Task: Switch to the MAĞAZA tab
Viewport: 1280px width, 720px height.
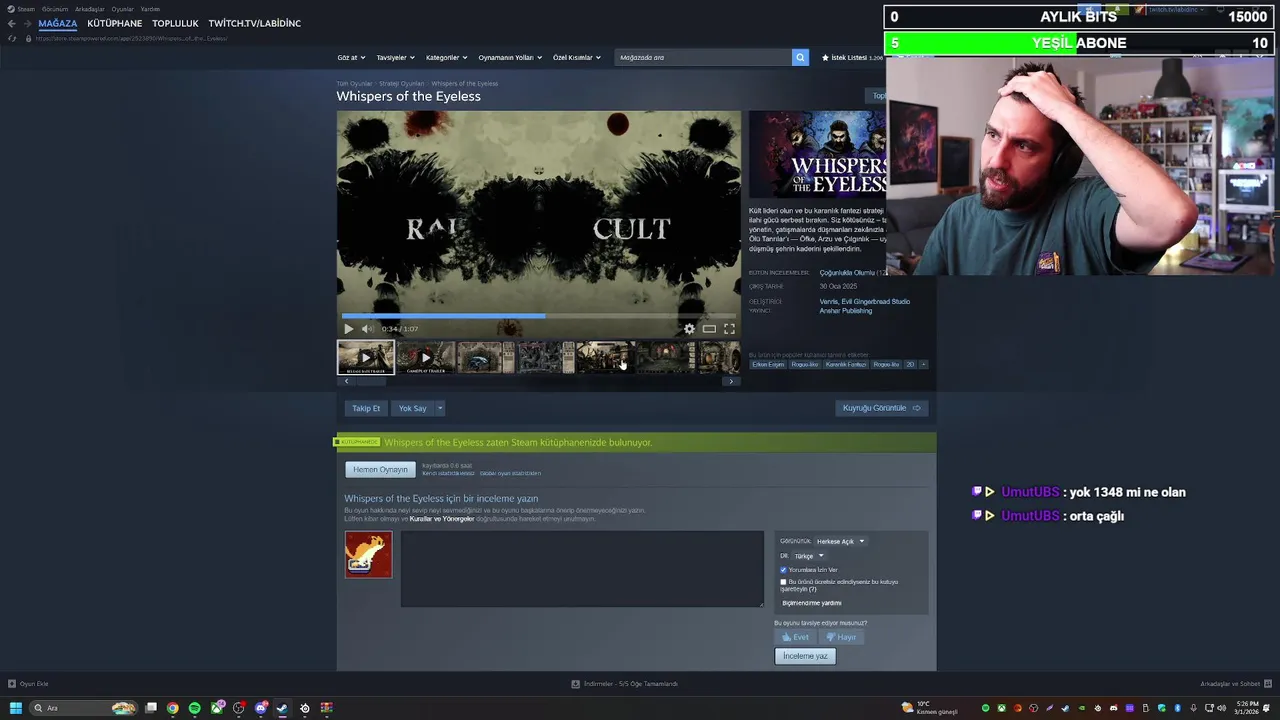Action: point(58,23)
